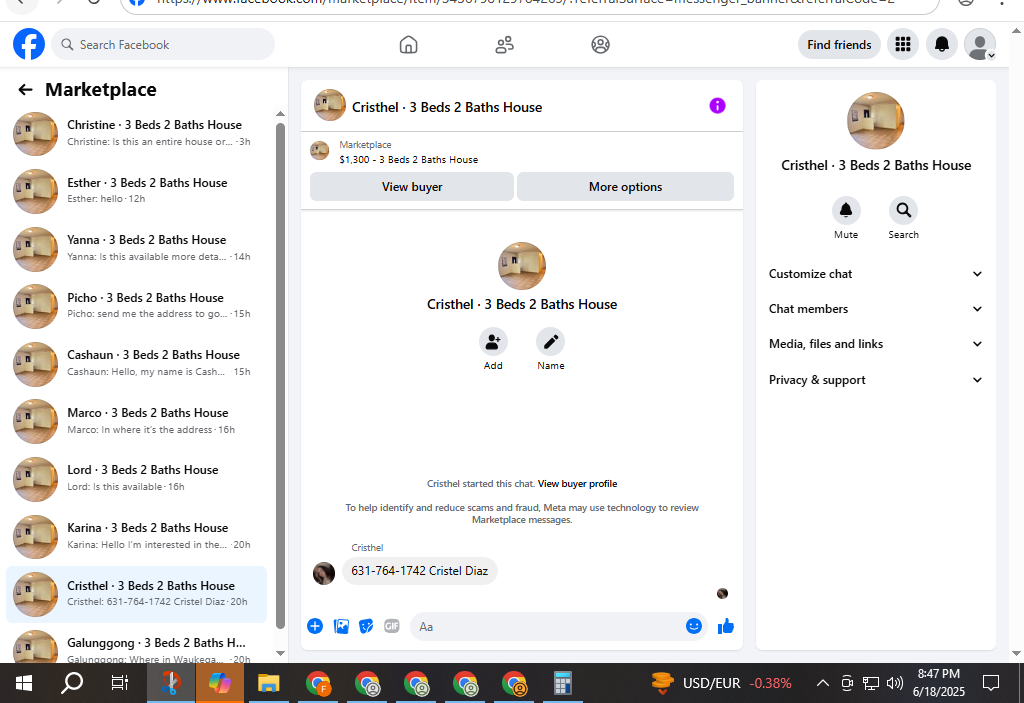The width and height of the screenshot is (1024, 703).
Task: Open the Calculator taskbar icon
Action: [x=563, y=683]
